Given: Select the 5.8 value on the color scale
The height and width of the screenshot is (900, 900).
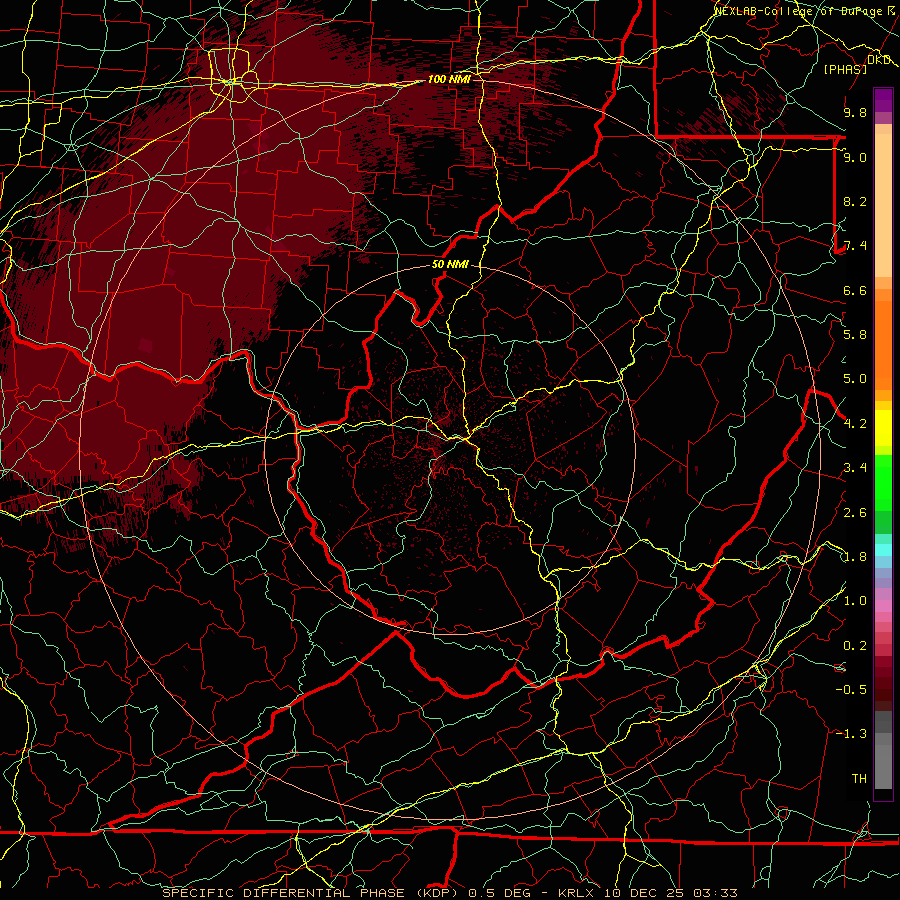Looking at the screenshot, I should (855, 335).
